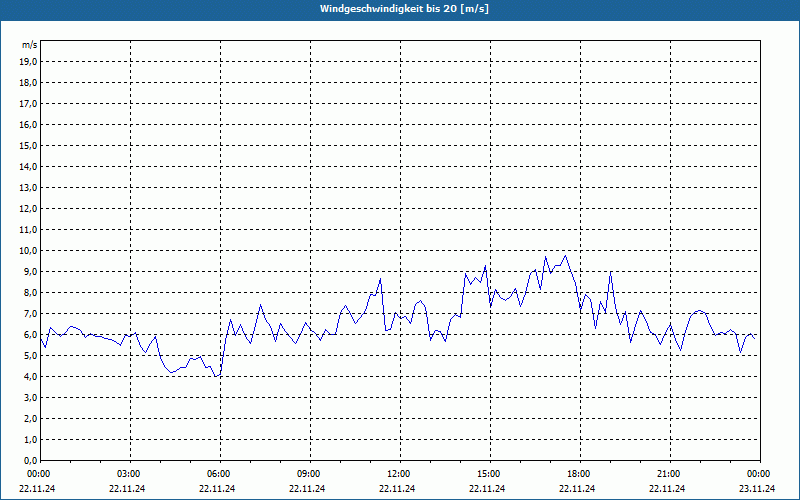Pick the 22.11.24 date under 18:00
Screen dimensions: 800x500
[x=577, y=488]
